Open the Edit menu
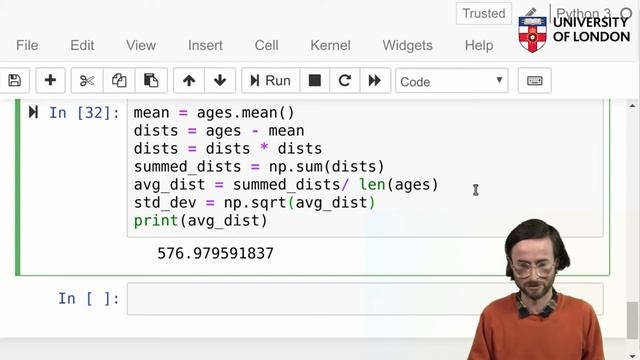This screenshot has width=640, height=360. pyautogui.click(x=82, y=45)
